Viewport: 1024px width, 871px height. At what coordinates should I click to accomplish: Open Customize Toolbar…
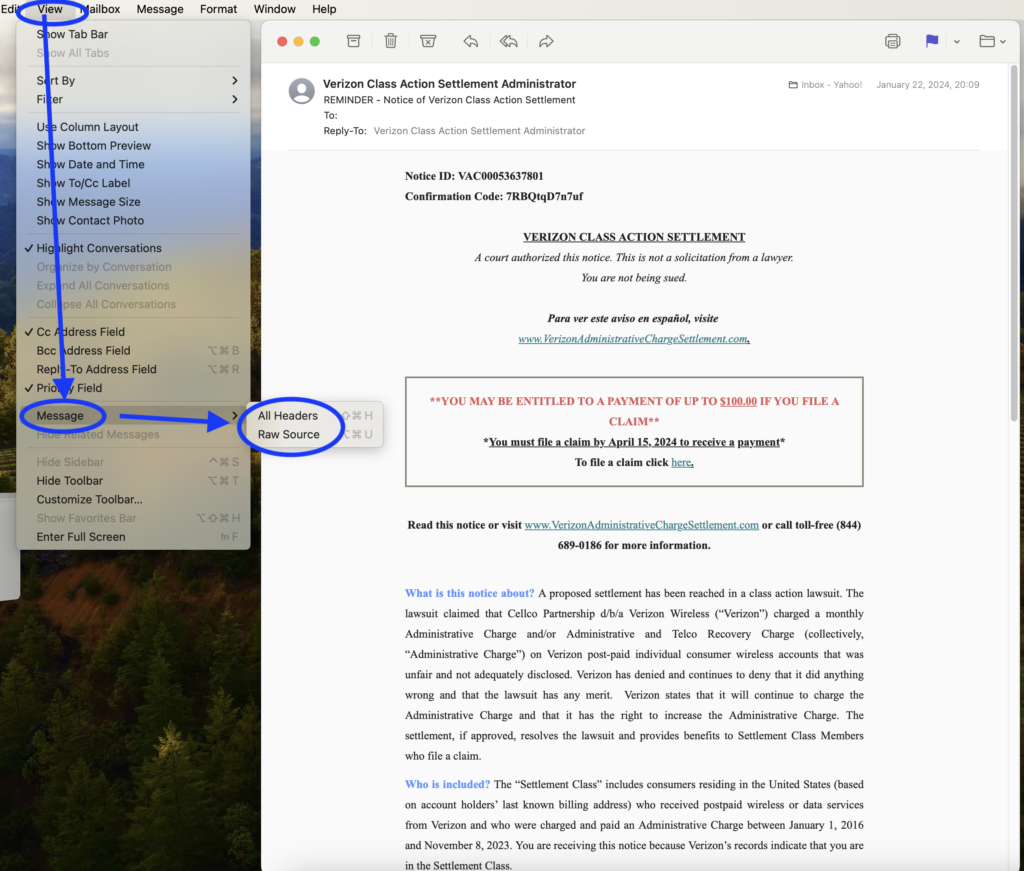[133, 499]
